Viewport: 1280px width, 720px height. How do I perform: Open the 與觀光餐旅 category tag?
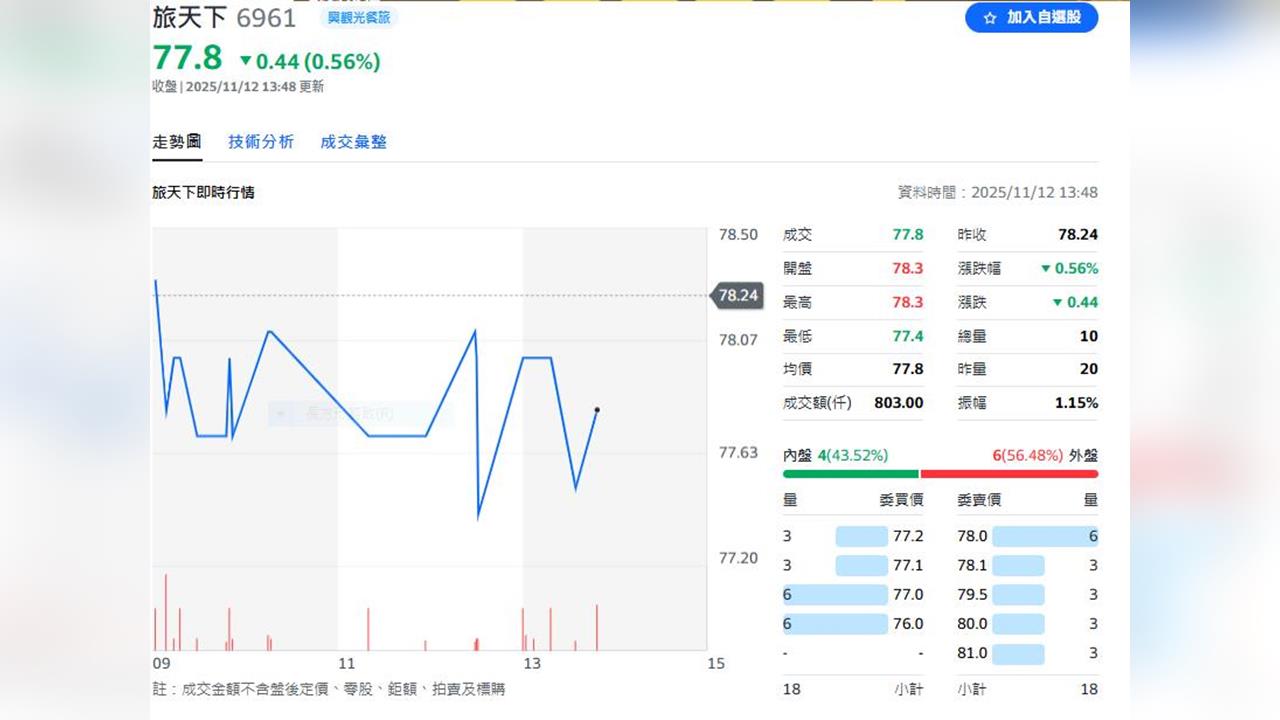(359, 17)
